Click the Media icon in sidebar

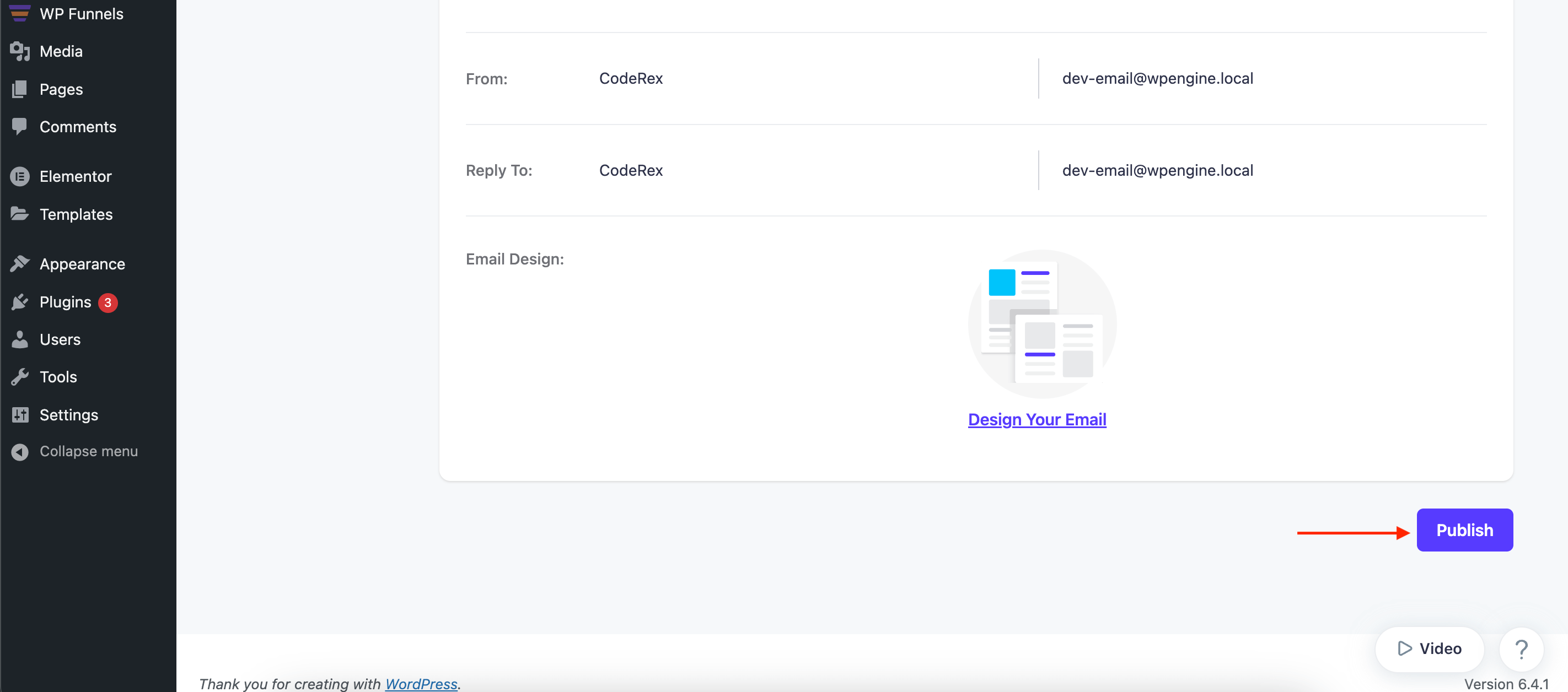[x=19, y=52]
